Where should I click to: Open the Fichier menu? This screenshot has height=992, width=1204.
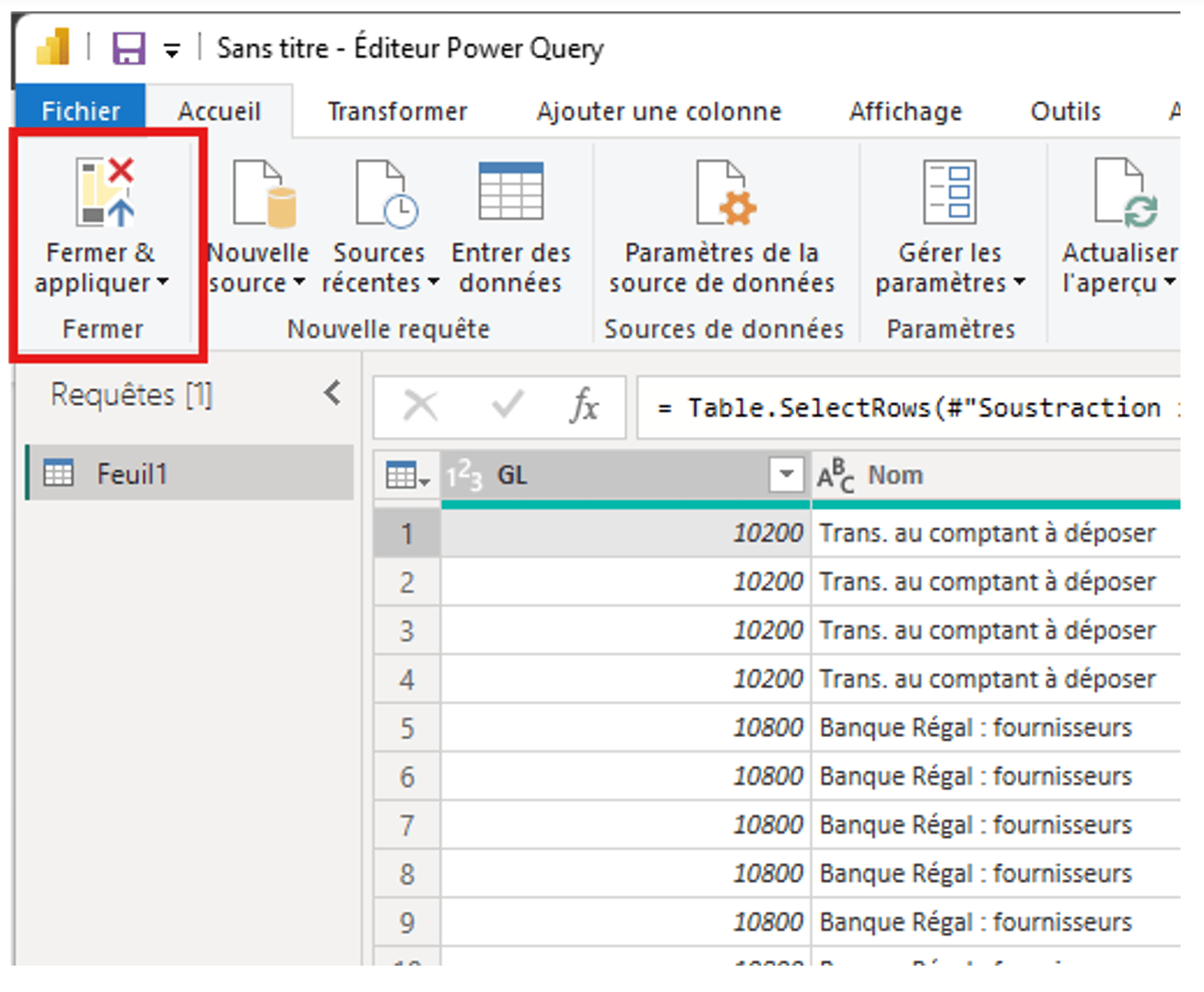(81, 112)
